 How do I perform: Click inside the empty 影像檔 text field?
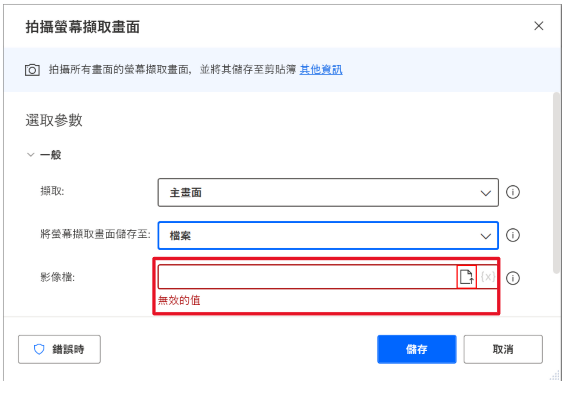[307, 277]
